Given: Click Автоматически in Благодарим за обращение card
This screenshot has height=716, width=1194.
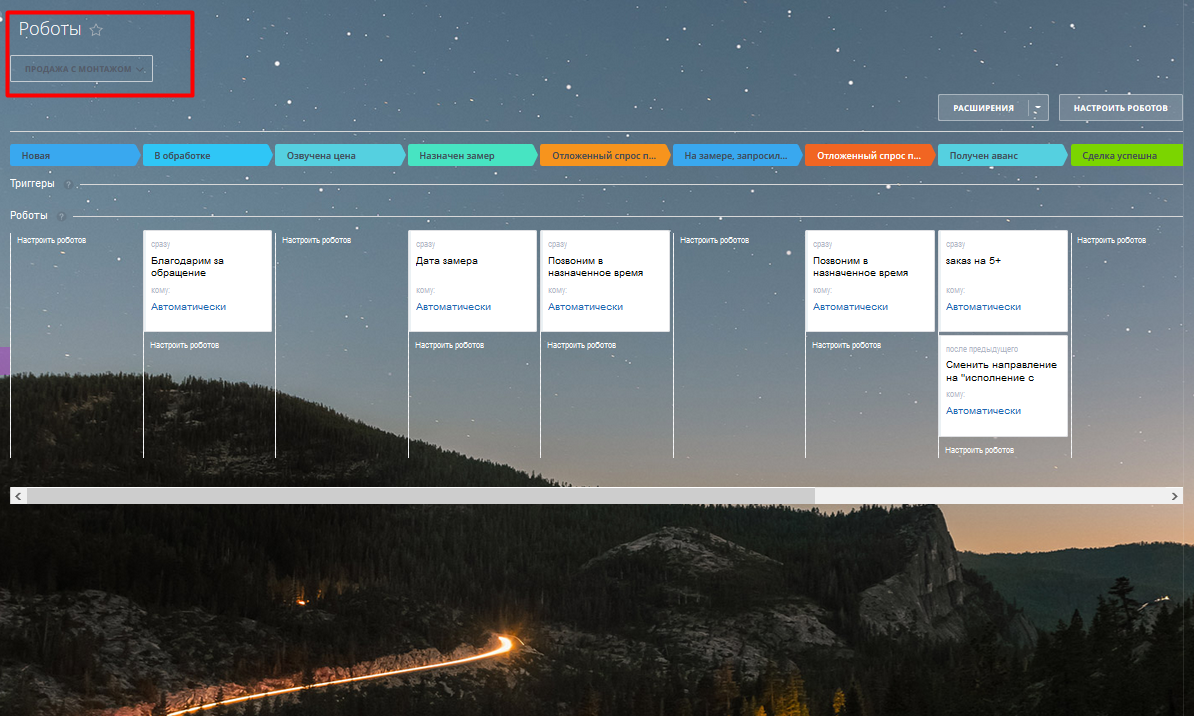Looking at the screenshot, I should click(x=188, y=307).
